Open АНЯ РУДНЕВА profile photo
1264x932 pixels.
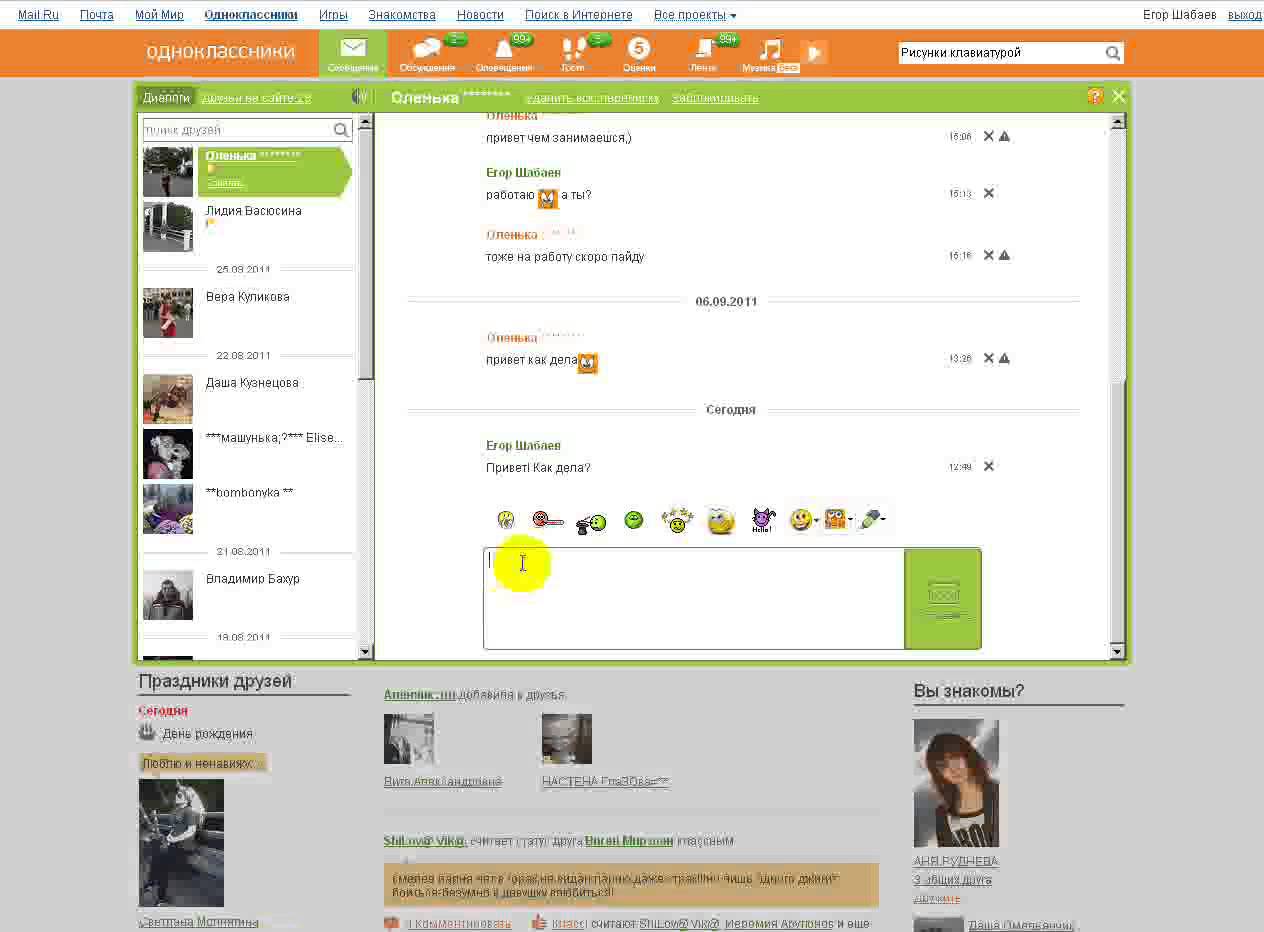pos(956,783)
